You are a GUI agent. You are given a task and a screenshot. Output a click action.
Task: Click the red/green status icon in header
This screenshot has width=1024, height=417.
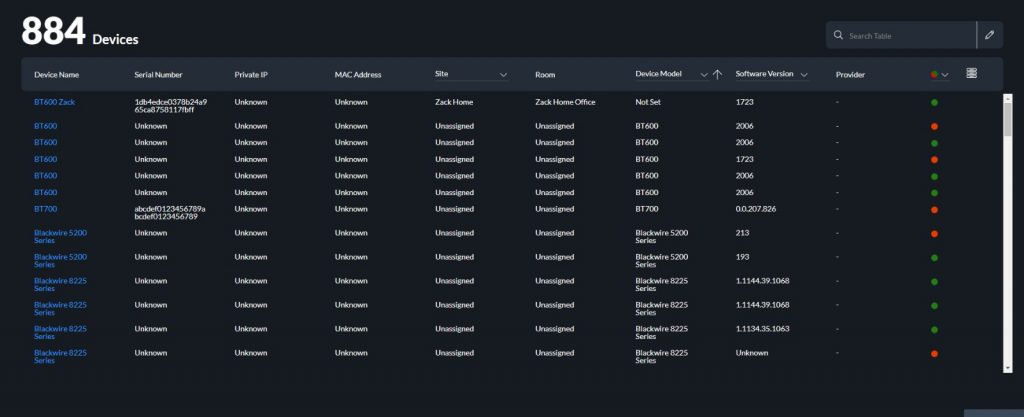click(x=933, y=74)
